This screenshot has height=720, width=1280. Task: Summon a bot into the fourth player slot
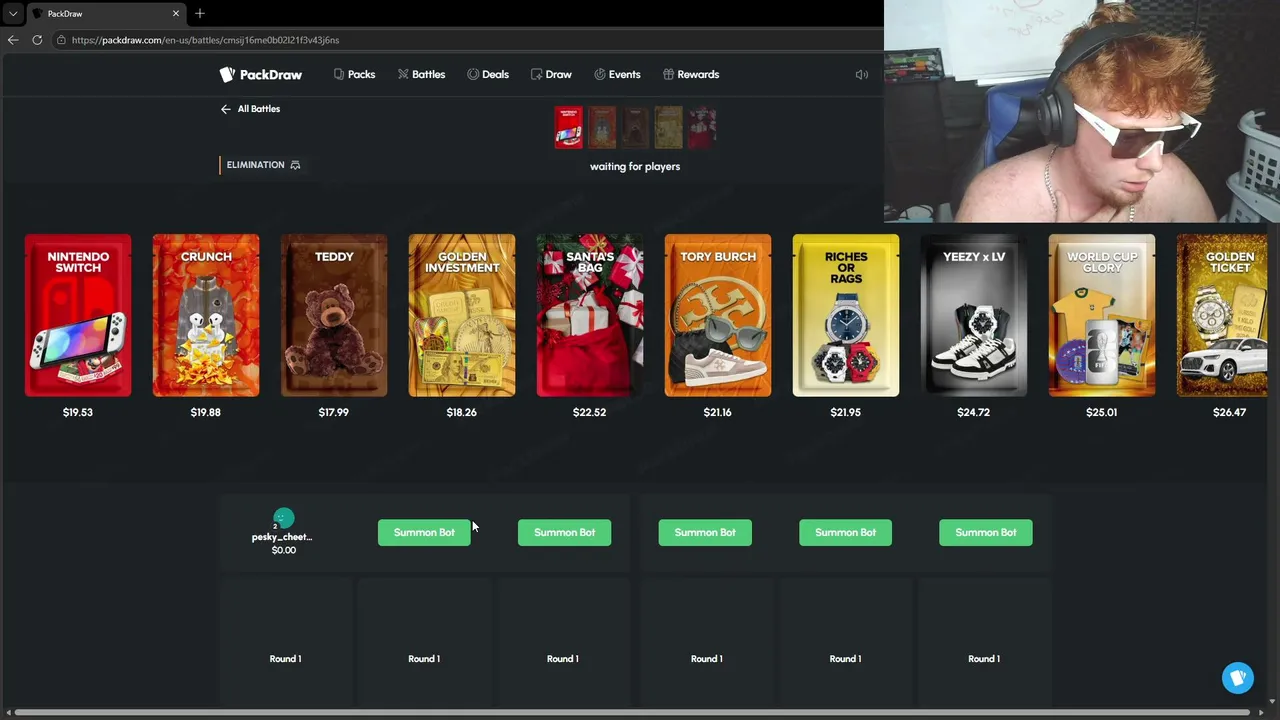tap(705, 532)
